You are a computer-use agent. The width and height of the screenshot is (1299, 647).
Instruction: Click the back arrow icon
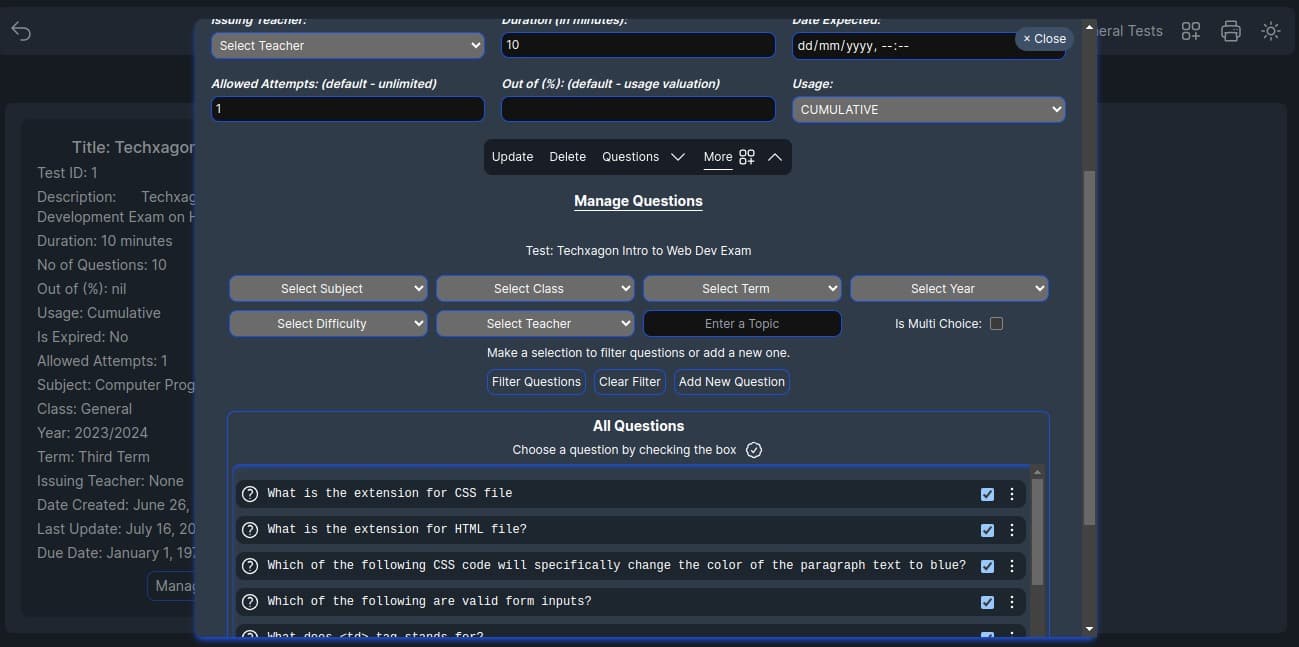21,31
